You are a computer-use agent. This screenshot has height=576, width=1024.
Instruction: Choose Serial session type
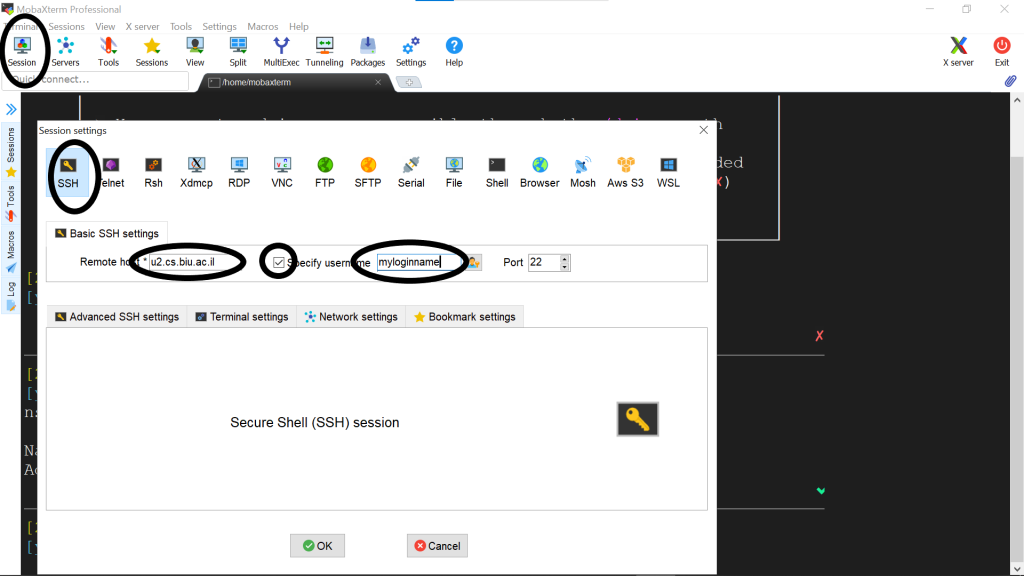(x=411, y=172)
